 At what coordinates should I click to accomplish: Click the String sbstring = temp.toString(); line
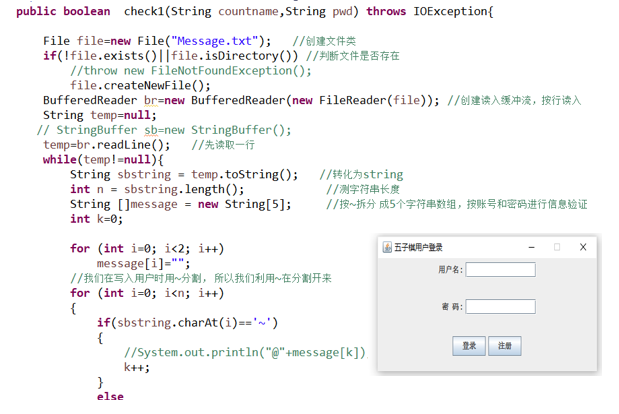point(184,174)
